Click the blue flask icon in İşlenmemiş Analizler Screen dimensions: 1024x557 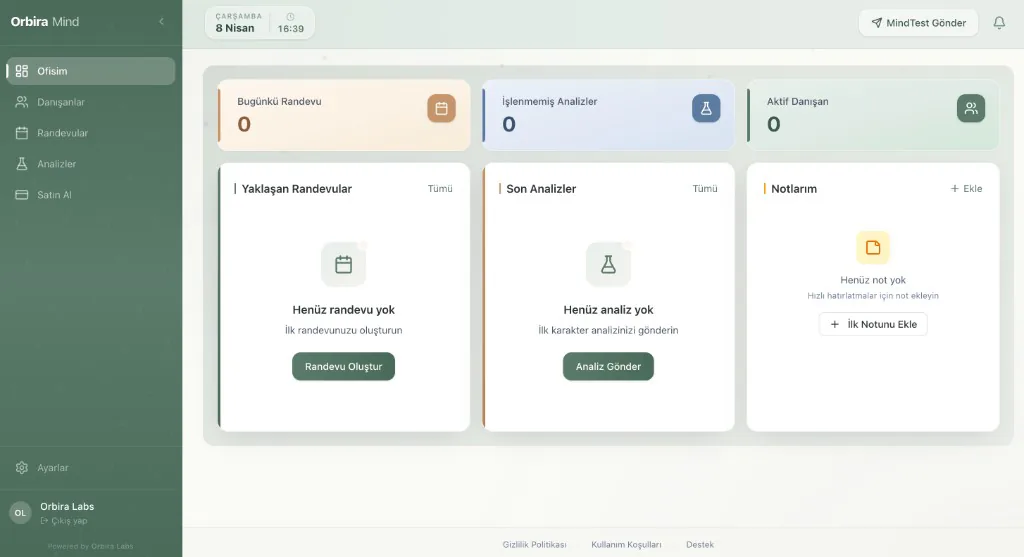(706, 108)
